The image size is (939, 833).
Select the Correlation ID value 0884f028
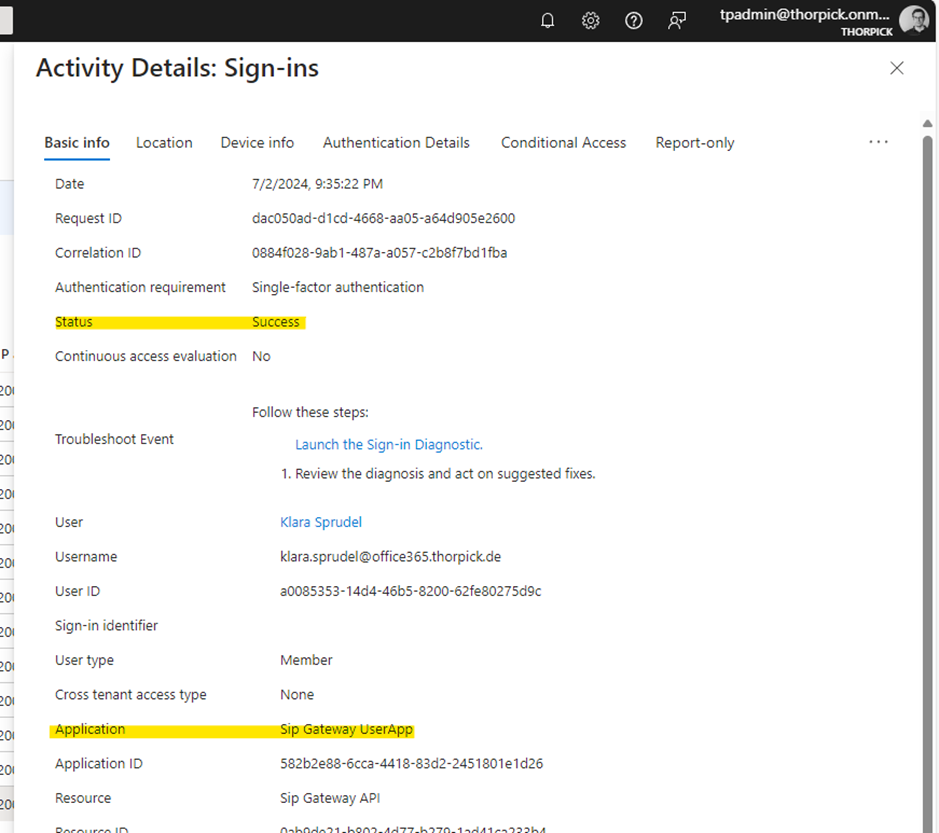tap(380, 253)
